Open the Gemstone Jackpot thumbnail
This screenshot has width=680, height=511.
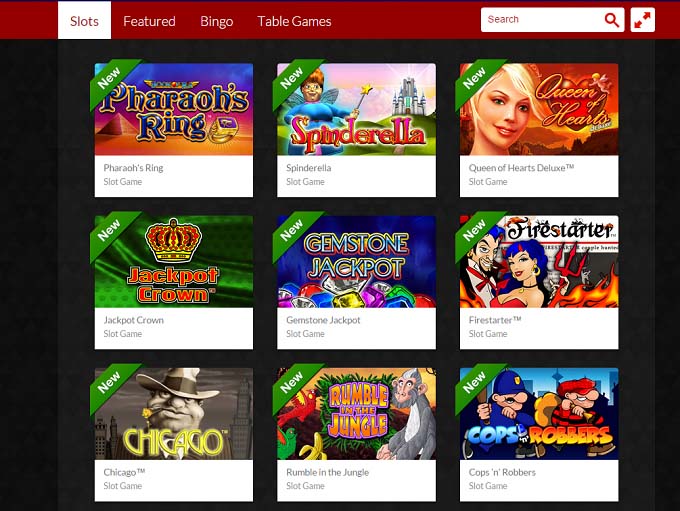356,262
